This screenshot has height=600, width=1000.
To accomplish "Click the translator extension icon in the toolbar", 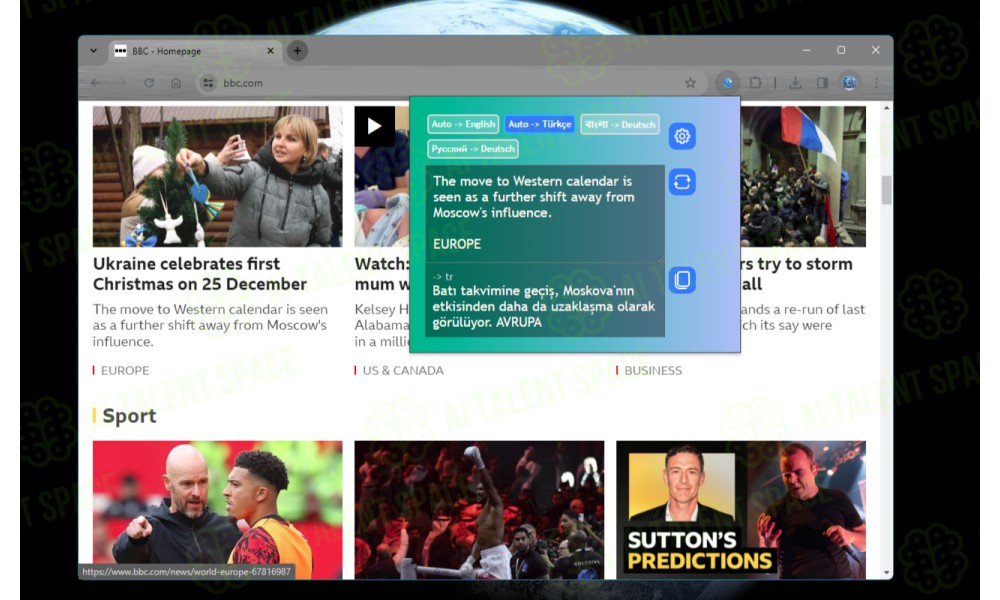I will tap(728, 83).
